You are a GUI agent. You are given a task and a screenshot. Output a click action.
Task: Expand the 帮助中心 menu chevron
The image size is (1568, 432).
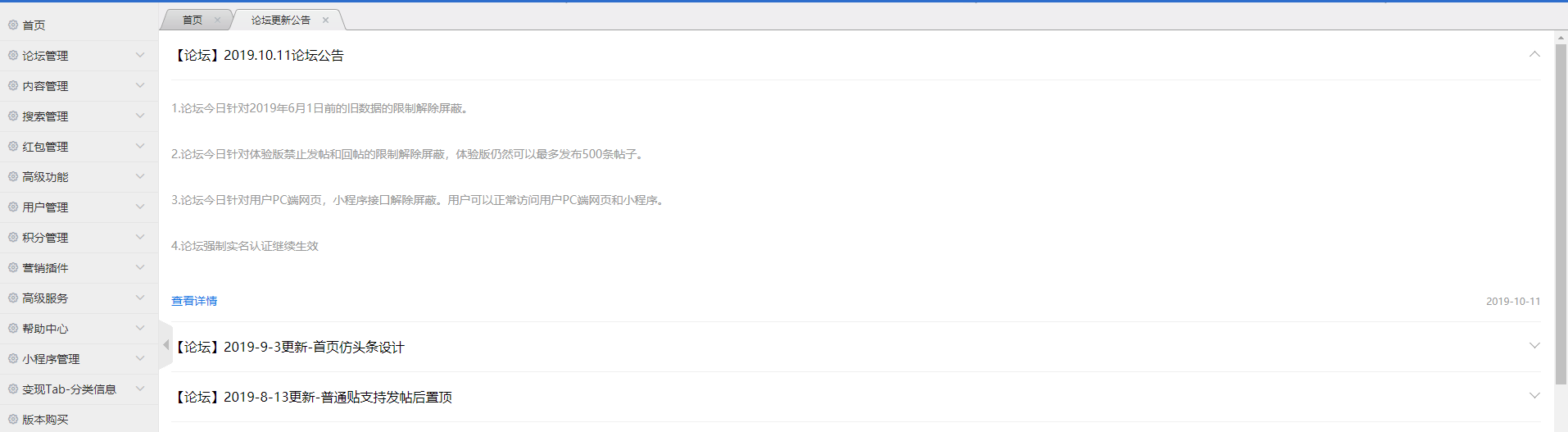140,329
